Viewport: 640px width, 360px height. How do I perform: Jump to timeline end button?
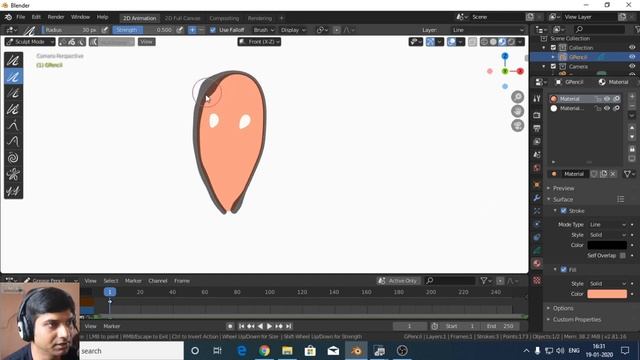[x=289, y=326]
